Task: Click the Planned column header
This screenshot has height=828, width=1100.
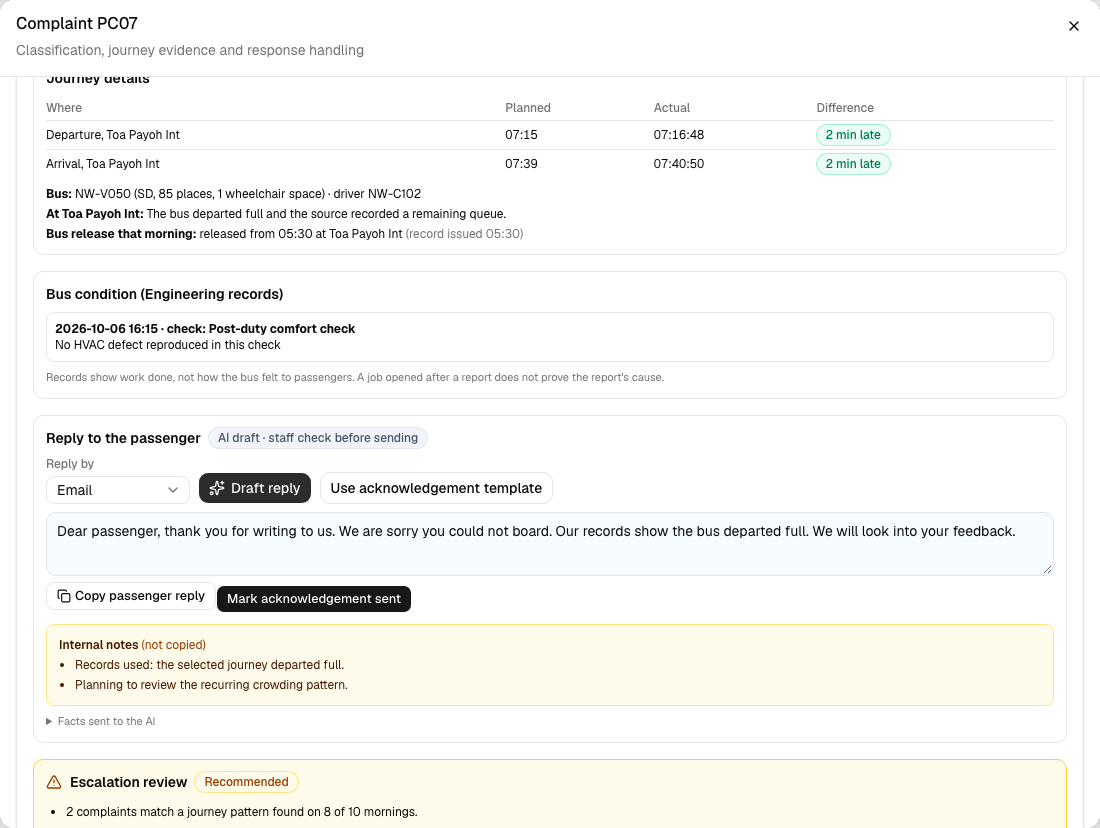Action: click(x=528, y=108)
